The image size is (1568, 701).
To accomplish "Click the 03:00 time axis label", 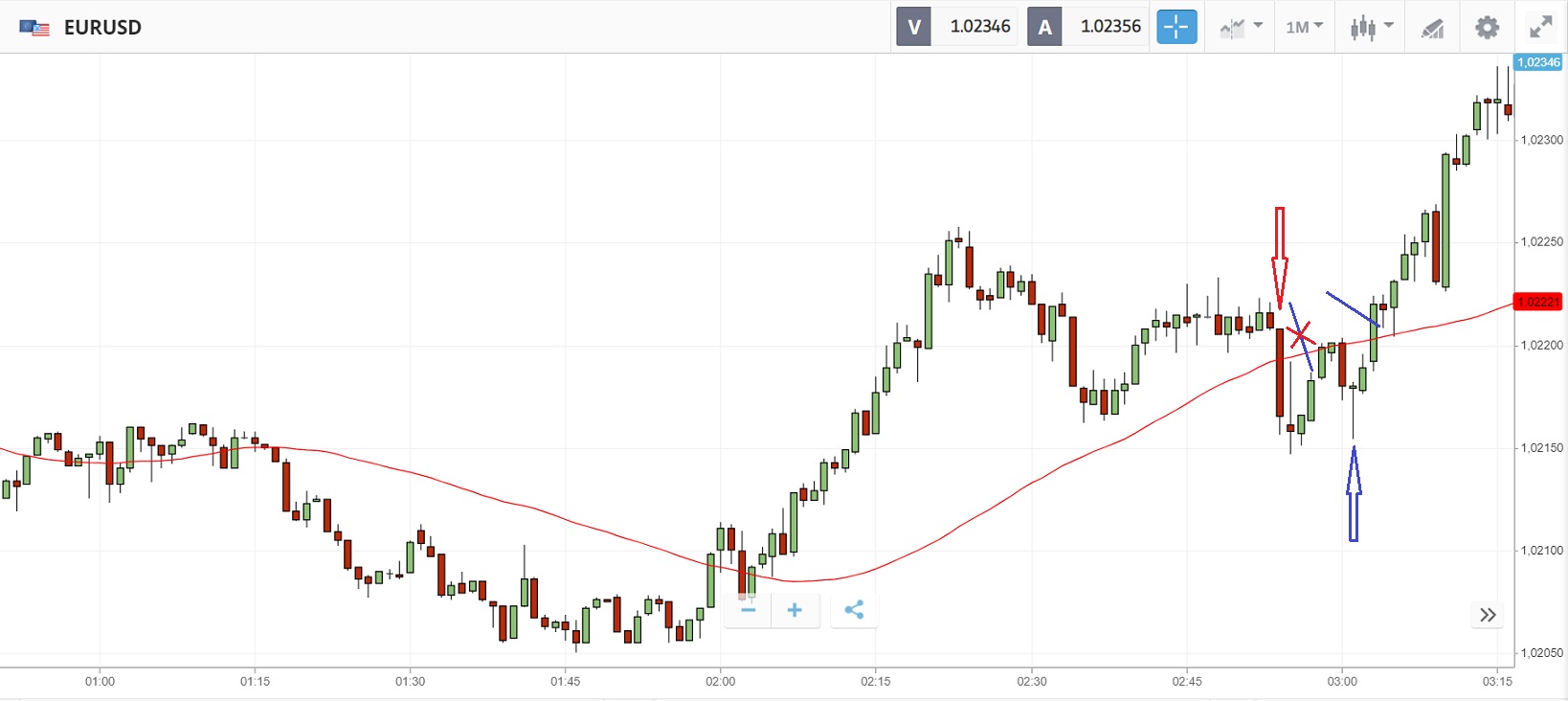I will (1341, 682).
